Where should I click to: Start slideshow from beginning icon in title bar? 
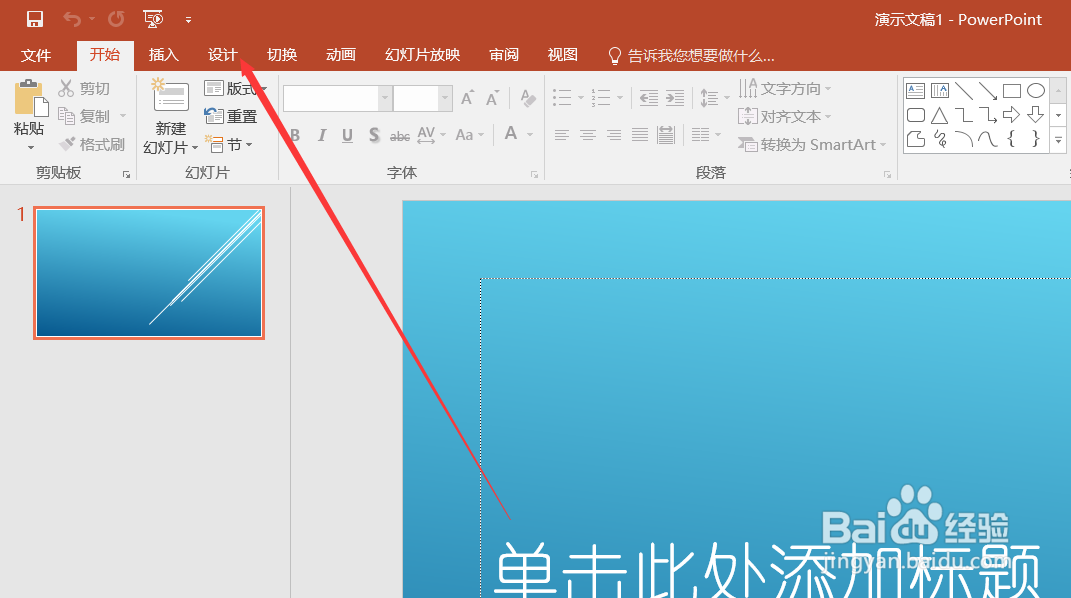click(x=153, y=19)
